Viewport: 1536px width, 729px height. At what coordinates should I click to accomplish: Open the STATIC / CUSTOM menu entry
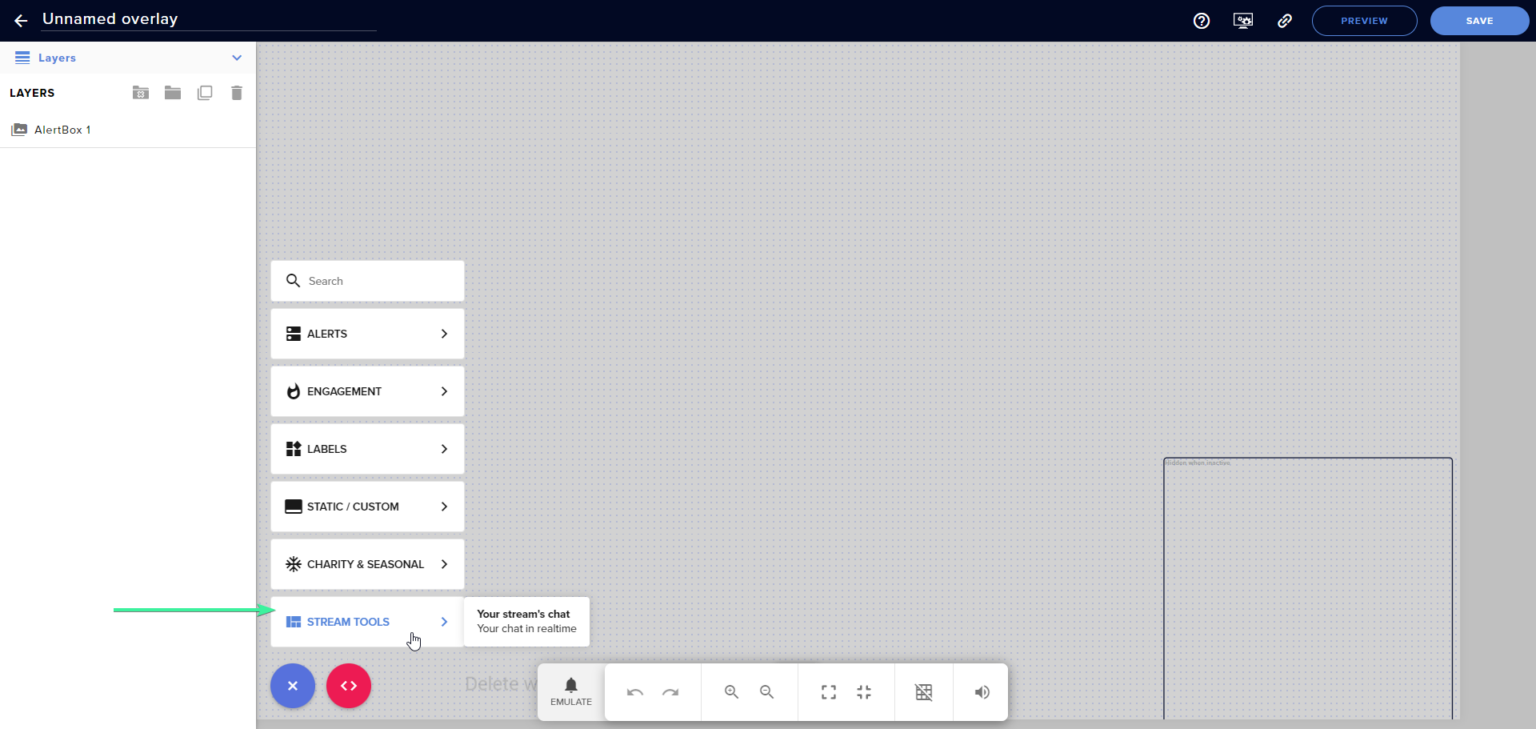point(367,506)
